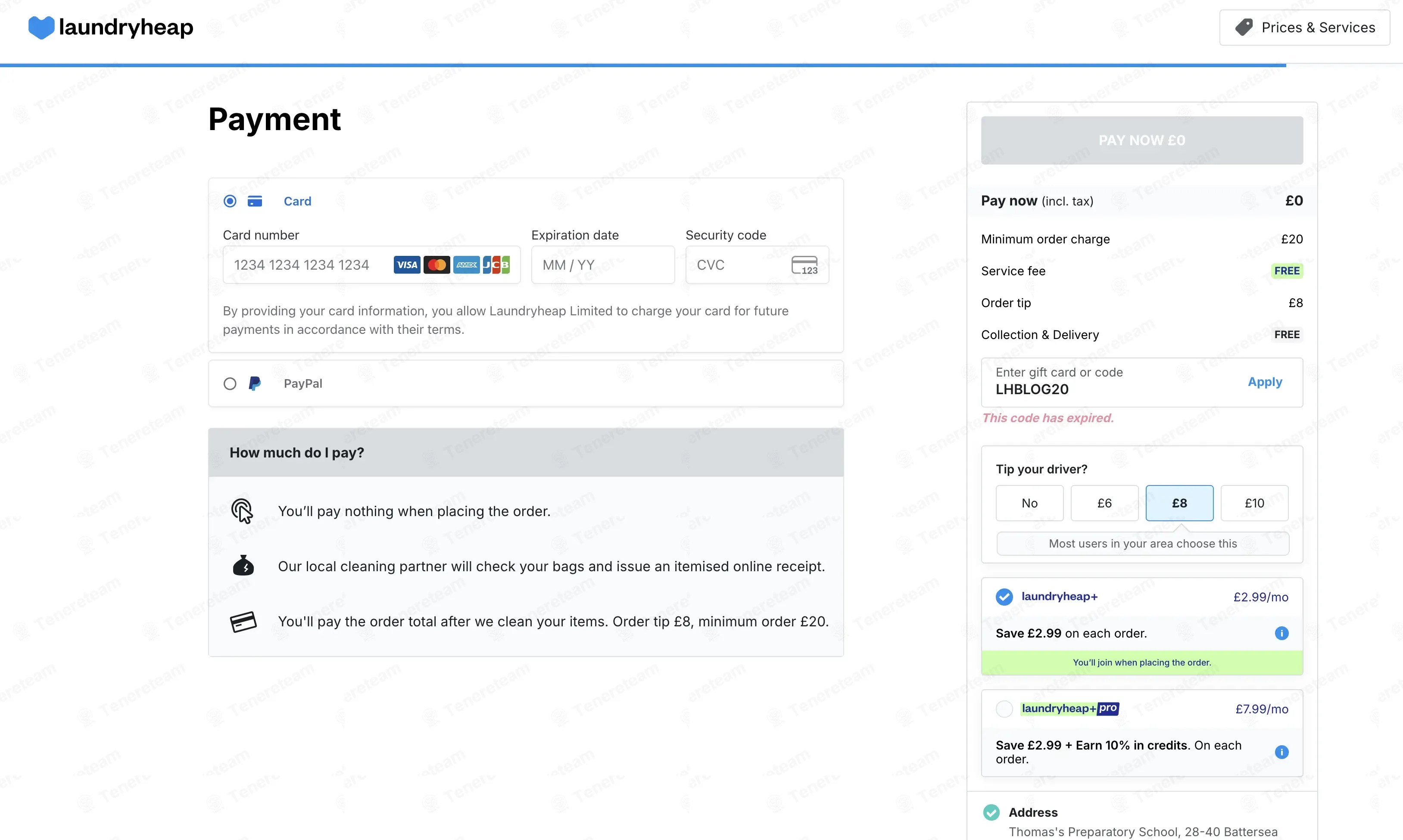1403x840 pixels.
Task: Click the CVC hint card icon
Action: (x=804, y=265)
